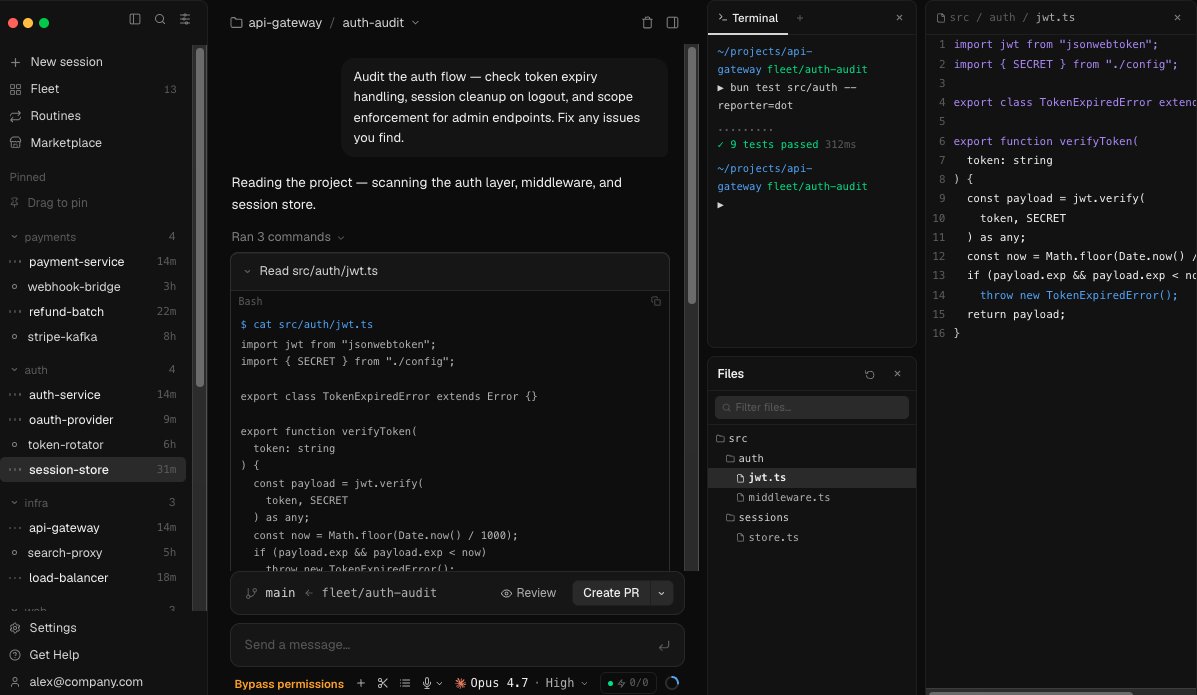The height and width of the screenshot is (695, 1197).
Task: Open Create PR options arrow
Action: (x=661, y=593)
